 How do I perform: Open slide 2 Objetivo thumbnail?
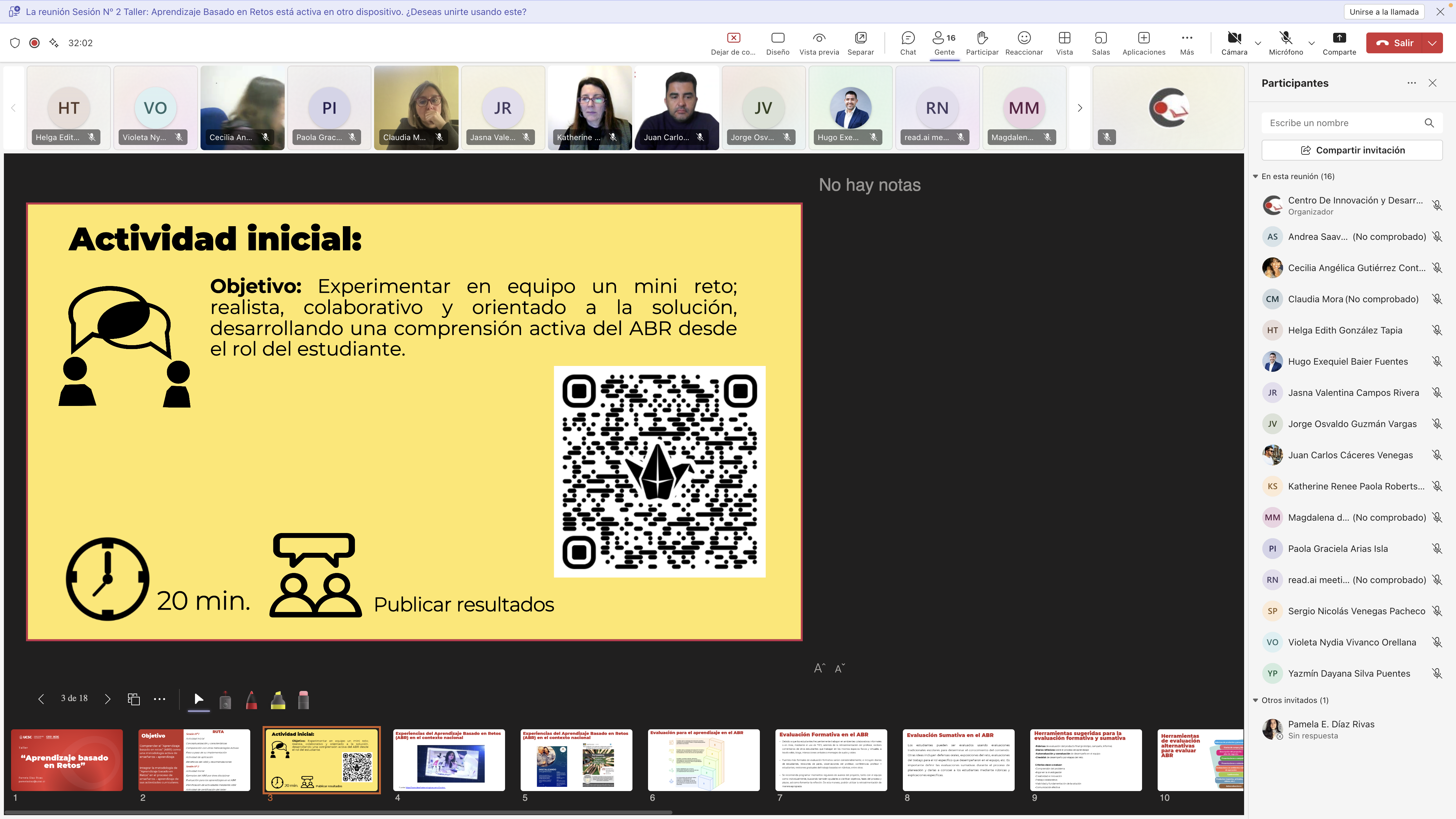point(194,760)
